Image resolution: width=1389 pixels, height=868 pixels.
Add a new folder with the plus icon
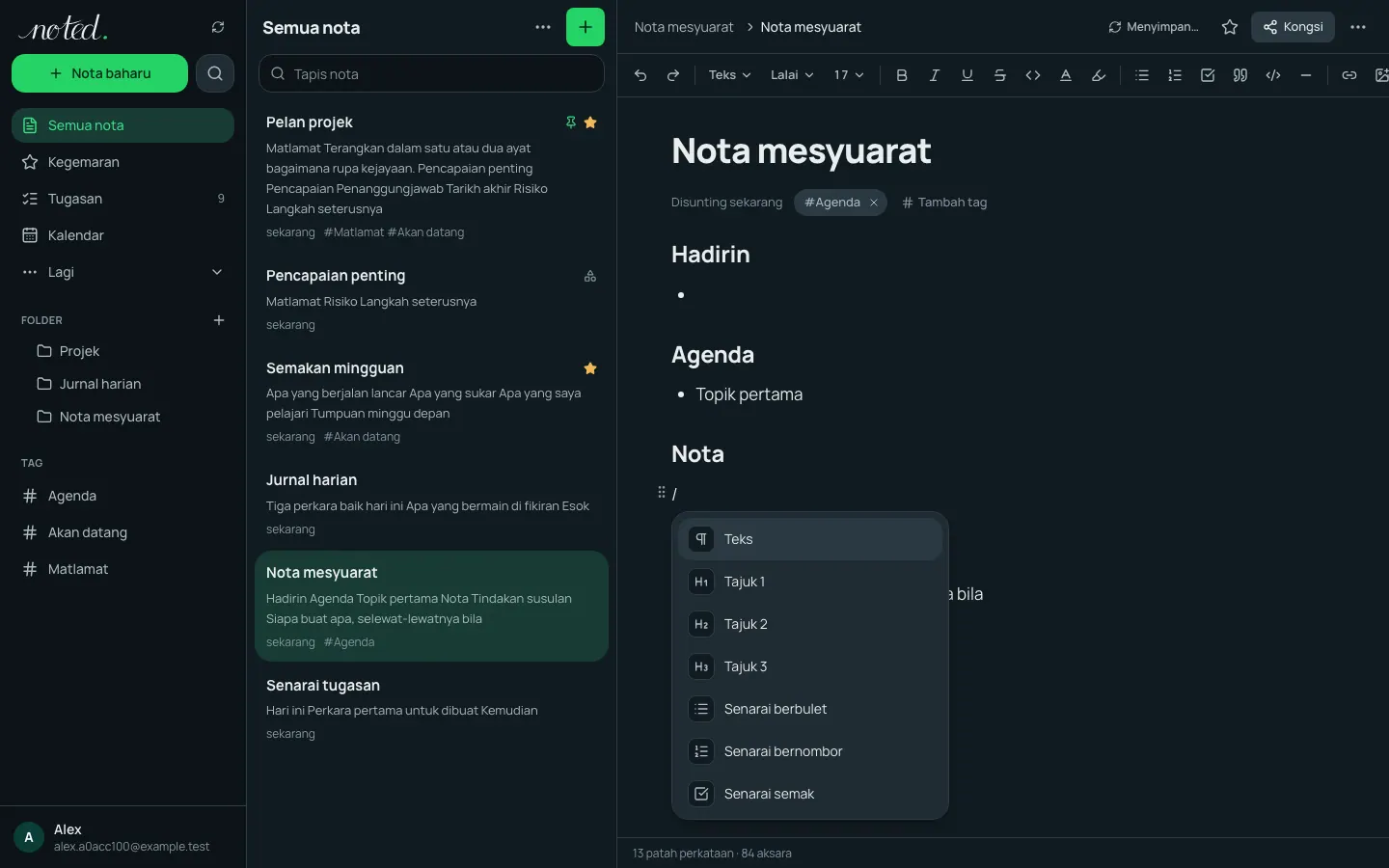click(219, 320)
